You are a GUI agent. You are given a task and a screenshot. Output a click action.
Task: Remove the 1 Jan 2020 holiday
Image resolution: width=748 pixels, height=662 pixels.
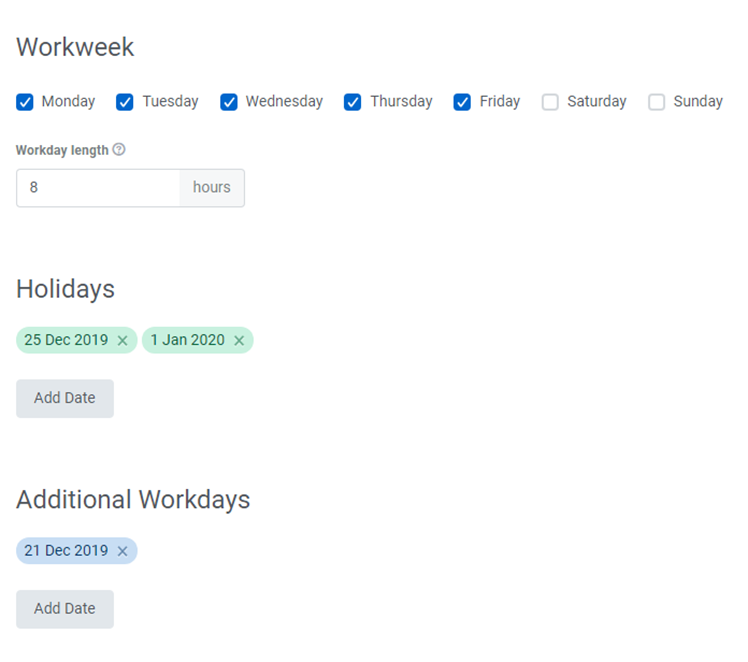tap(239, 341)
